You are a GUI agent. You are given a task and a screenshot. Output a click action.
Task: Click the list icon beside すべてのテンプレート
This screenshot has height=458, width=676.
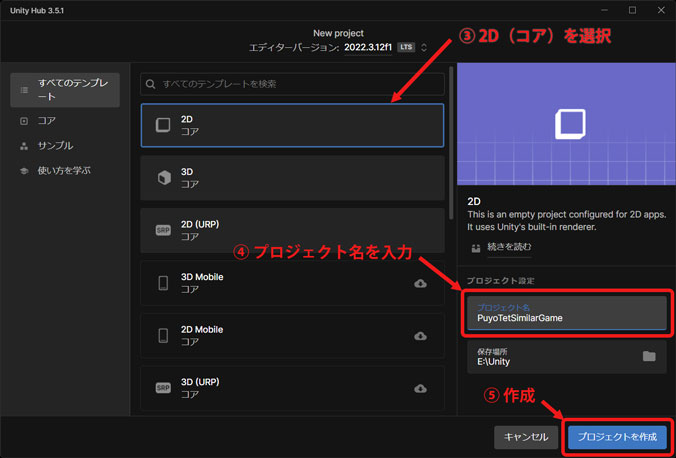click(24, 90)
